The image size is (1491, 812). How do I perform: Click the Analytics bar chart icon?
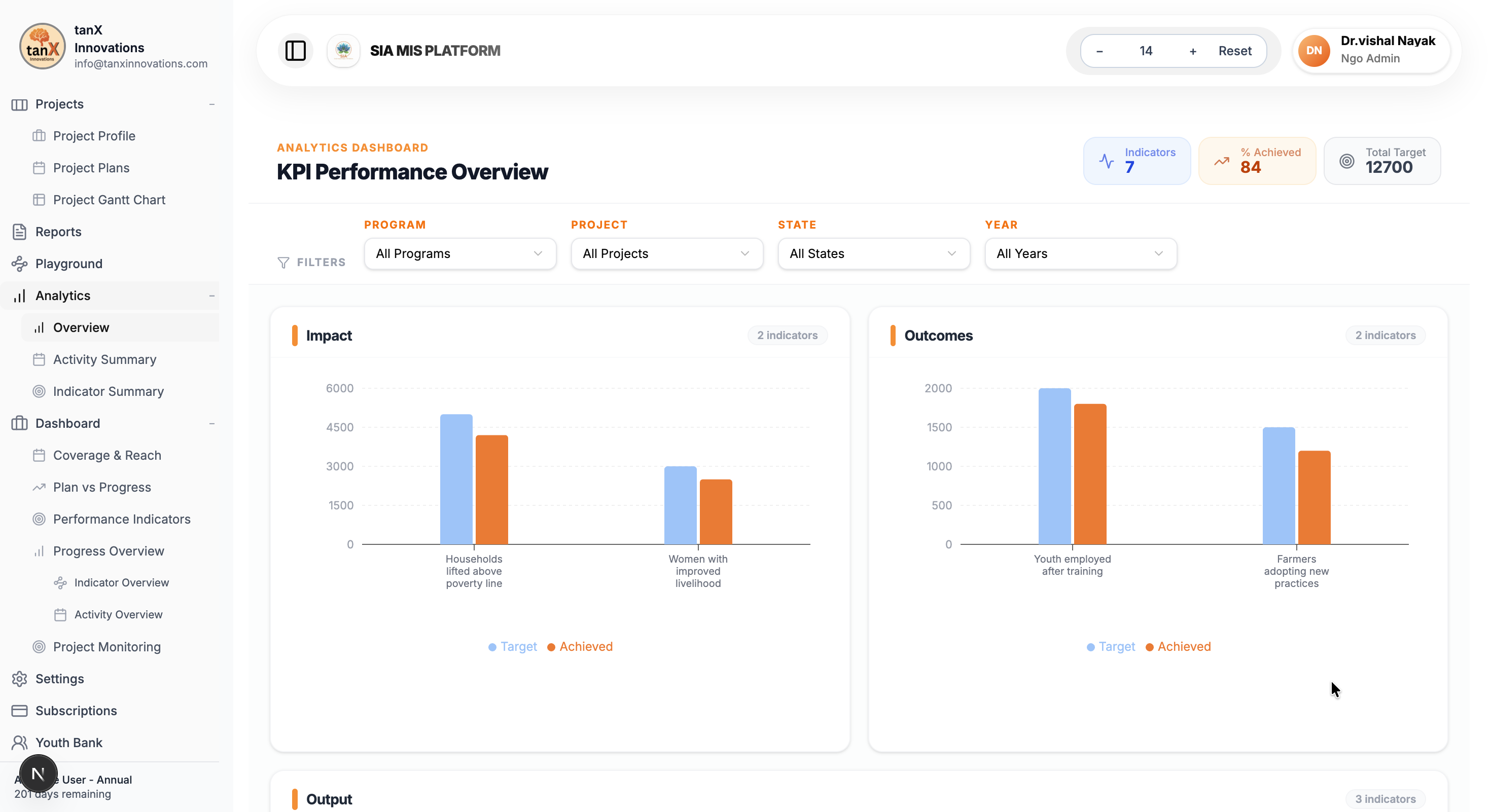(20, 296)
